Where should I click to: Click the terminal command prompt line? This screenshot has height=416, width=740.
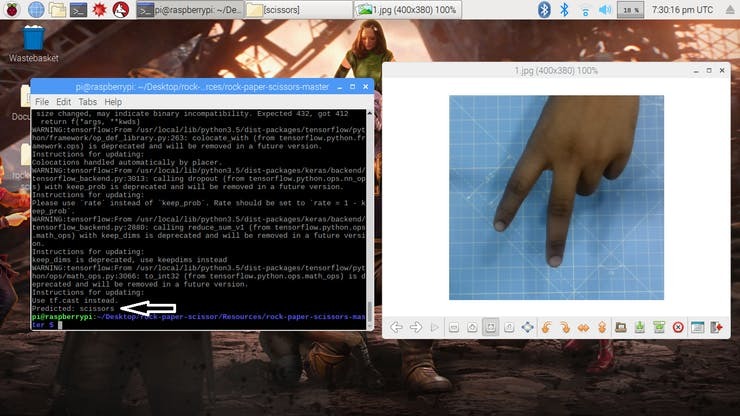click(198, 321)
